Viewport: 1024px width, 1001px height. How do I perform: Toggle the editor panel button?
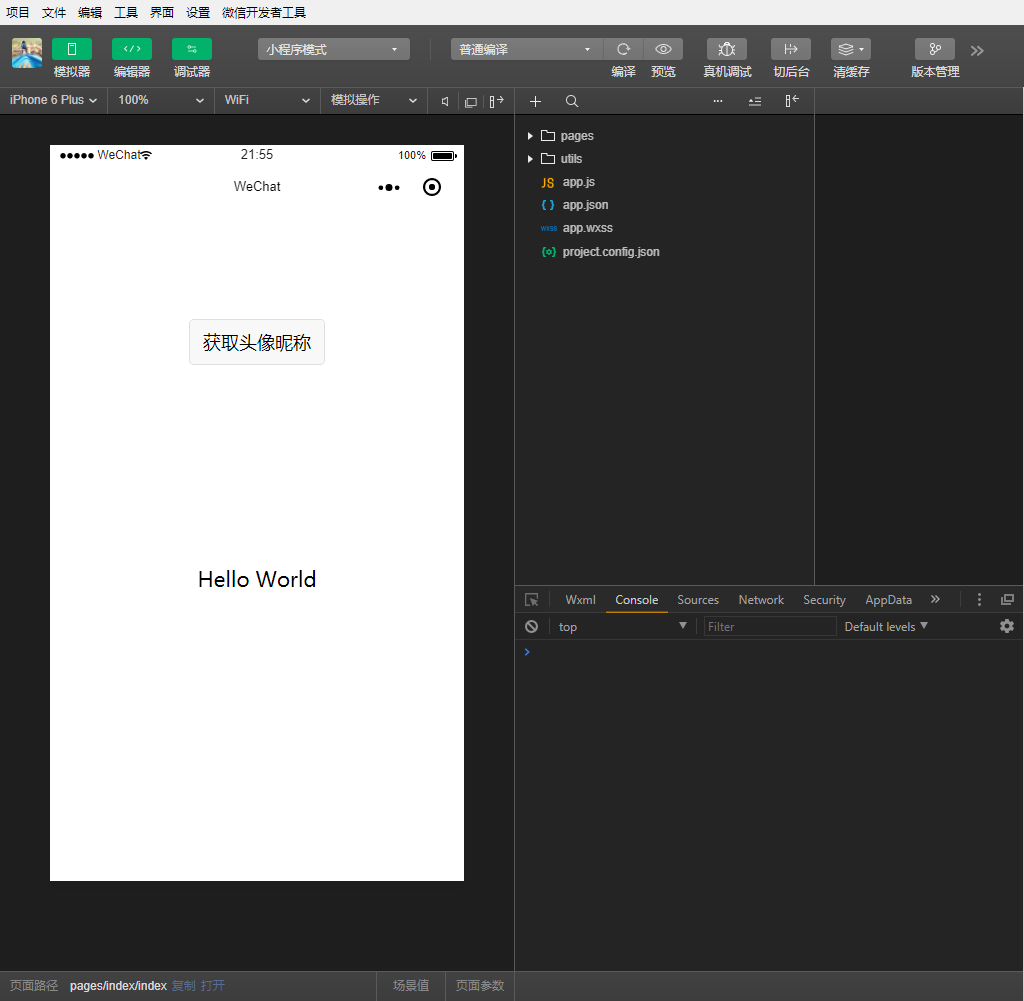tap(132, 49)
